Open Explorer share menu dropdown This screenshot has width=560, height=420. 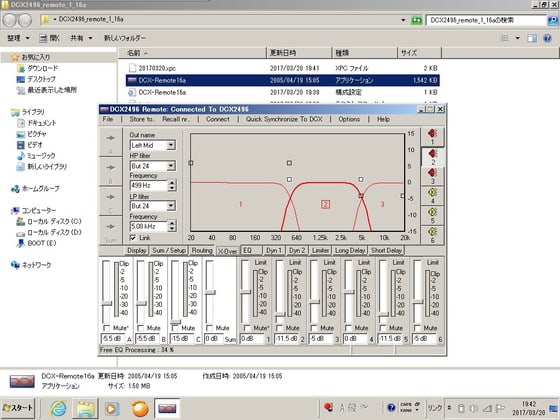point(81,38)
